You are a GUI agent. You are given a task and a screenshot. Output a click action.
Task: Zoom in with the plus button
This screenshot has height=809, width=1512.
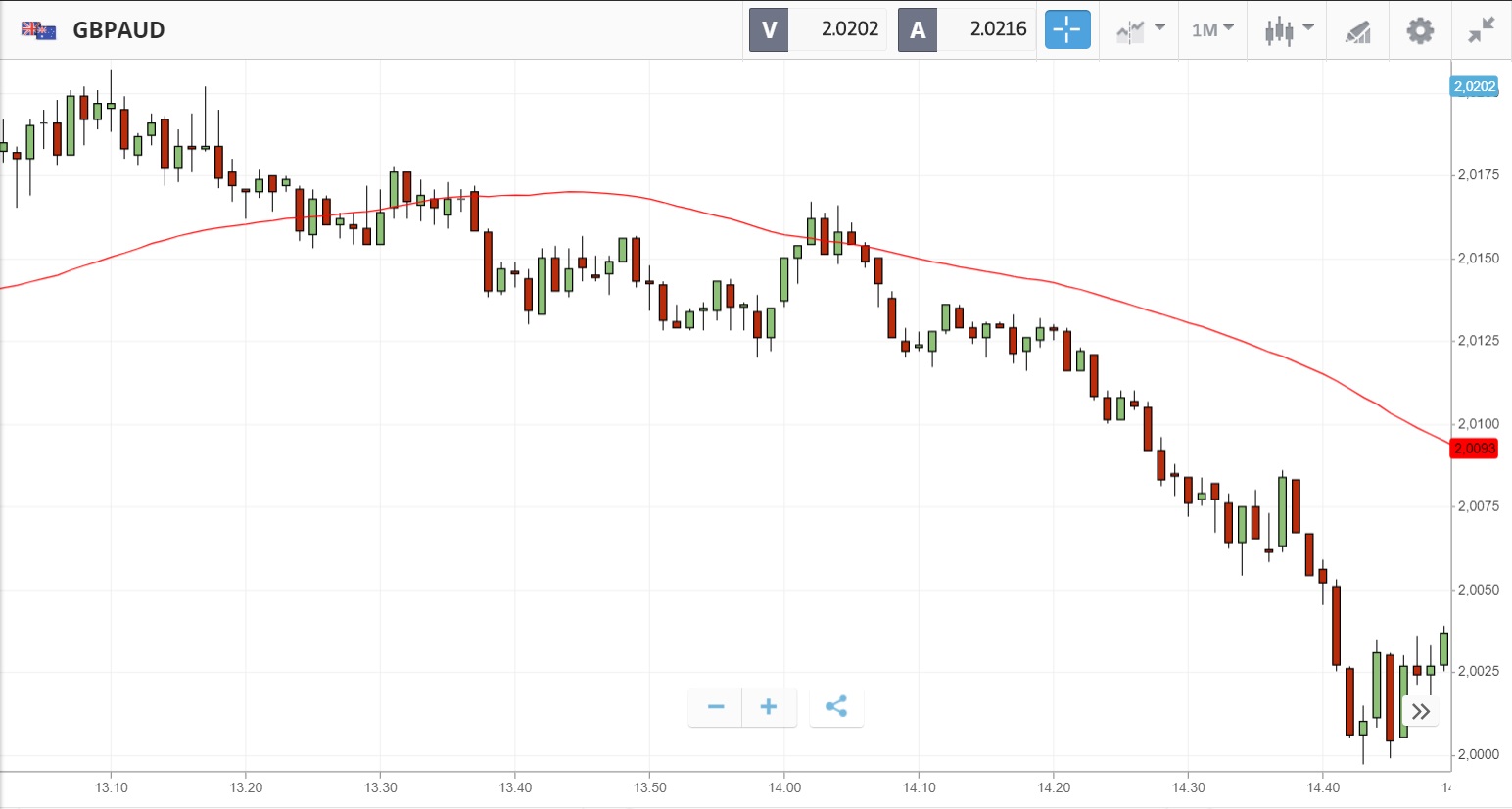pos(769,707)
